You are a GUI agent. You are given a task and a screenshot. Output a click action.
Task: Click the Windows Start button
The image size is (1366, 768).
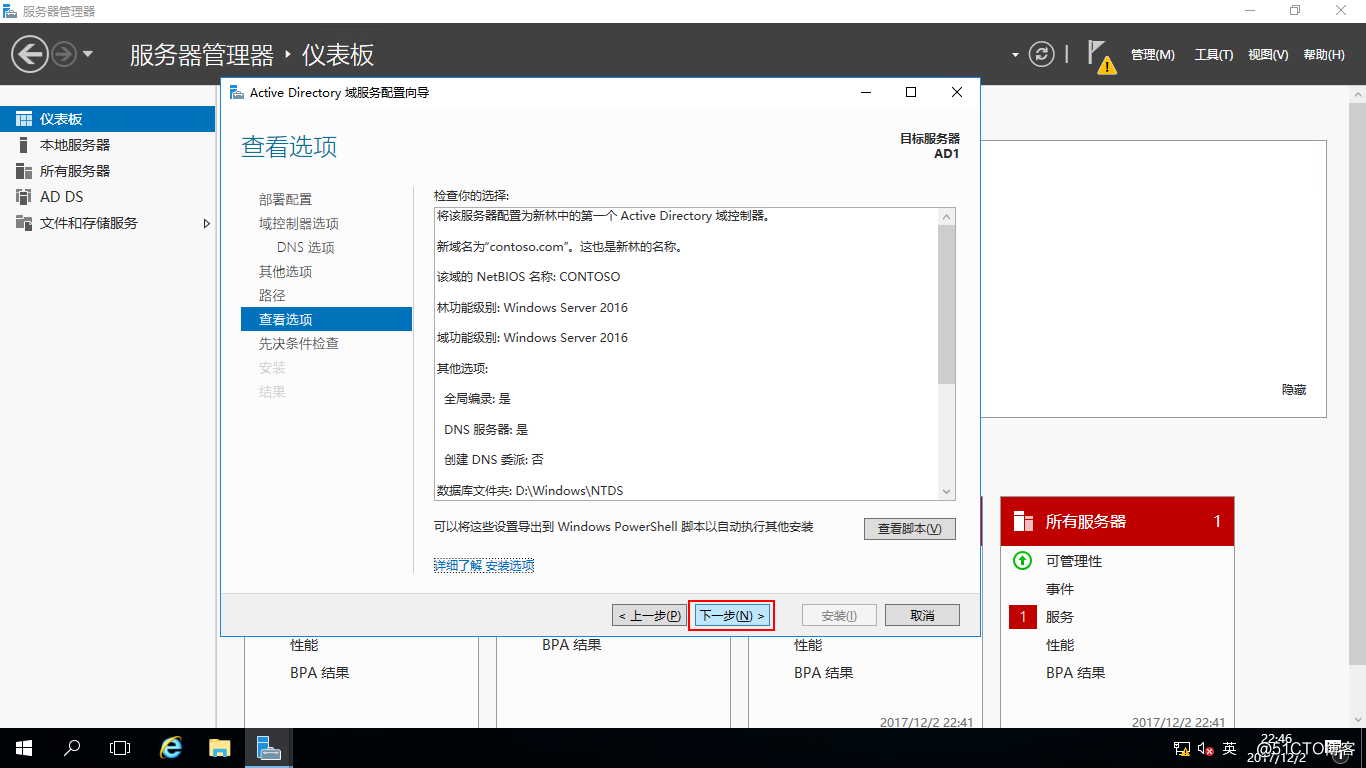[x=24, y=748]
